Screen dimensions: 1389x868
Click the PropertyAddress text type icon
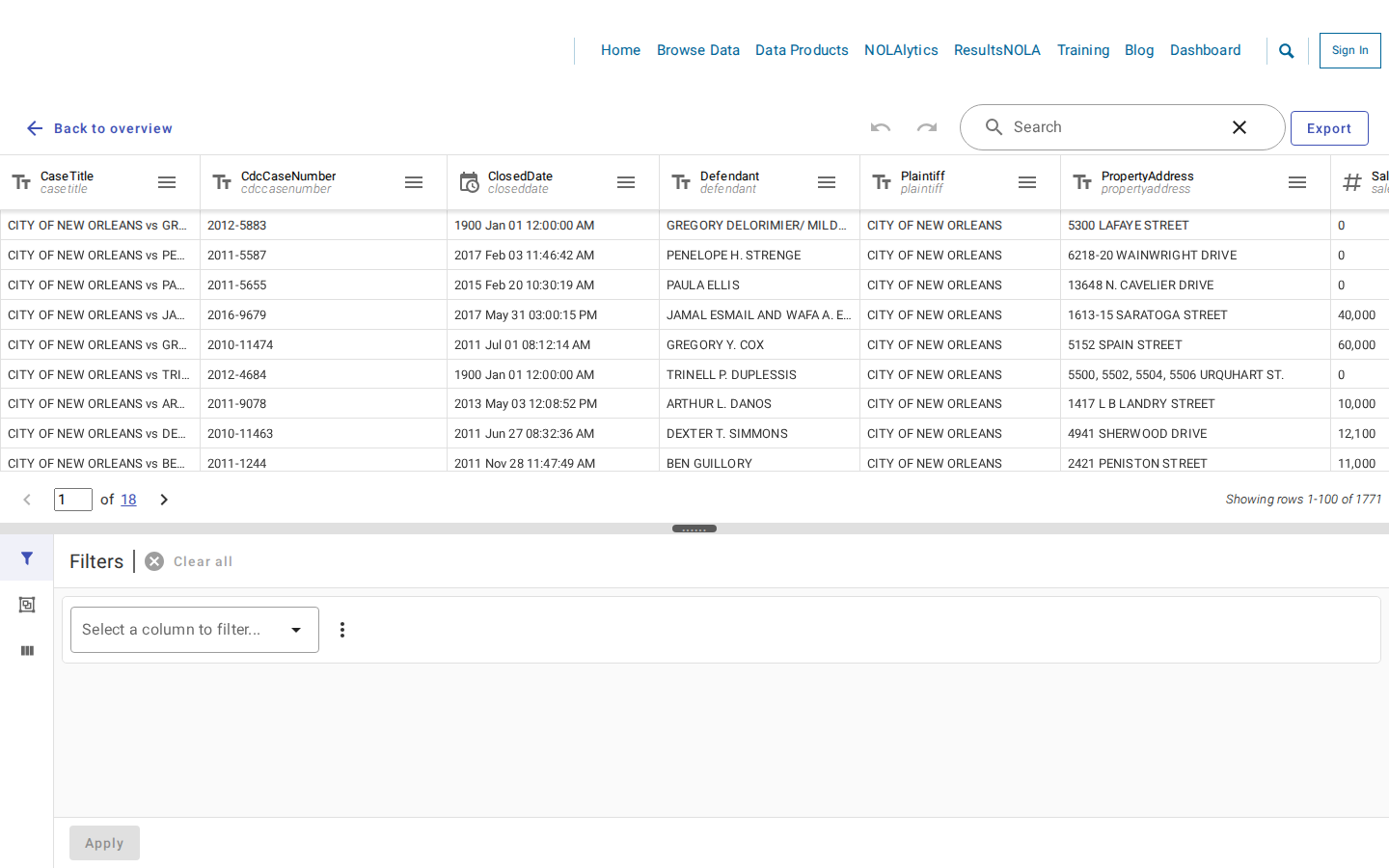1082,182
